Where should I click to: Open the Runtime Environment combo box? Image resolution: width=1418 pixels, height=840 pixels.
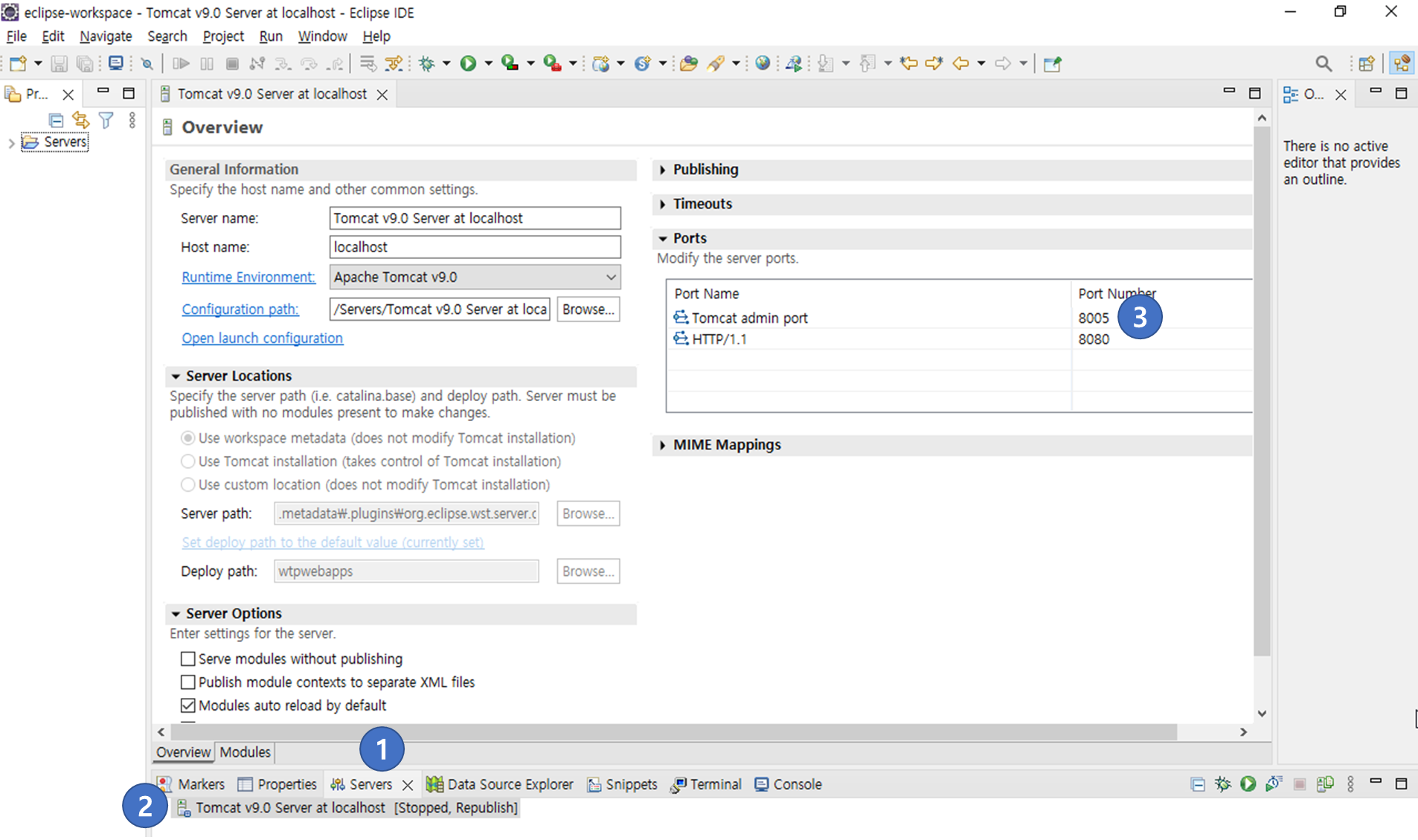(475, 277)
